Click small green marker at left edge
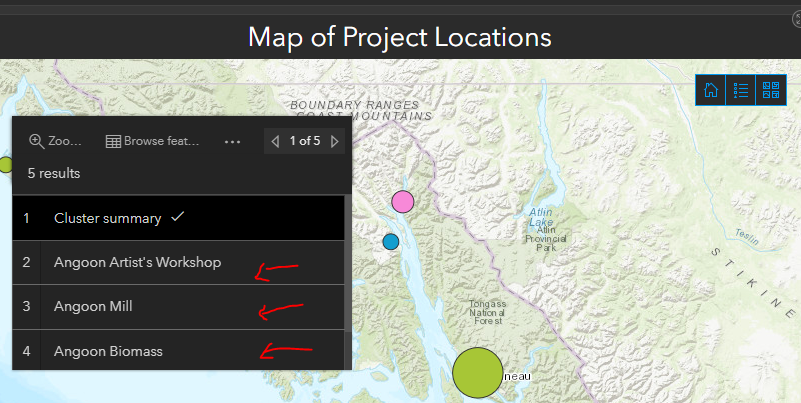Screen dimensions: 801x403 4,164
